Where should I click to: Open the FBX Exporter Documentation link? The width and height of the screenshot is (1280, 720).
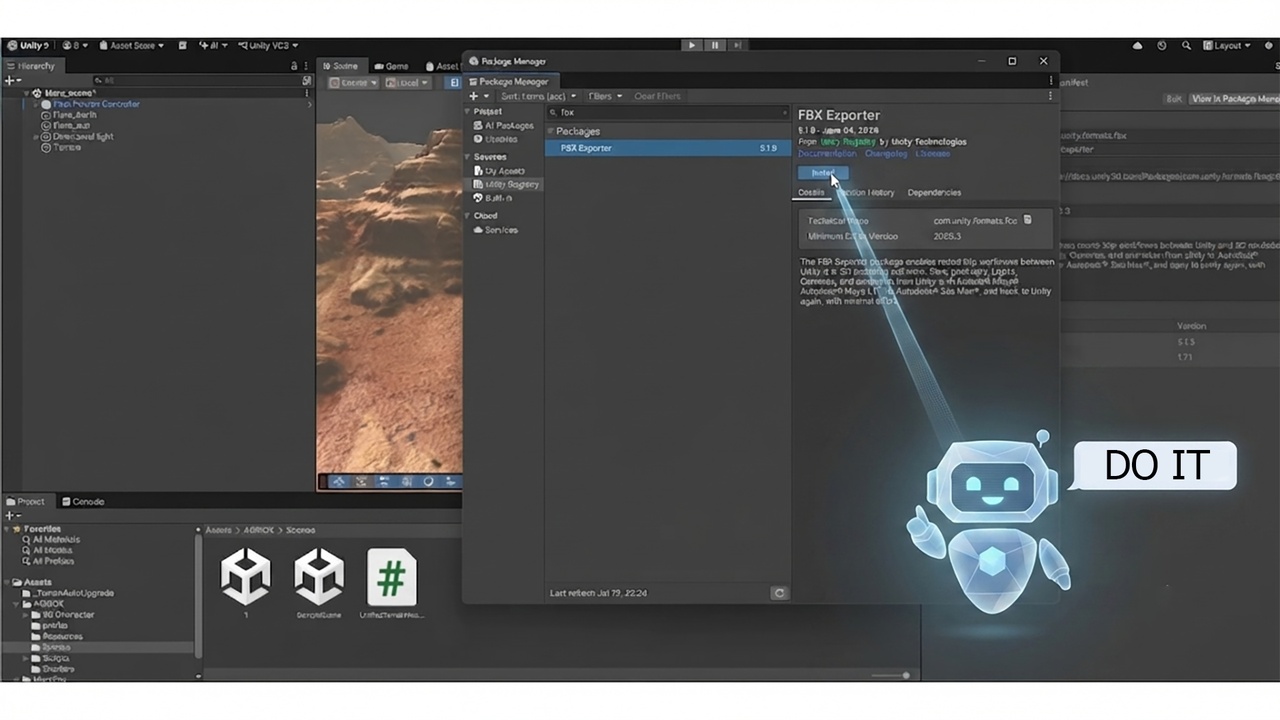[827, 154]
